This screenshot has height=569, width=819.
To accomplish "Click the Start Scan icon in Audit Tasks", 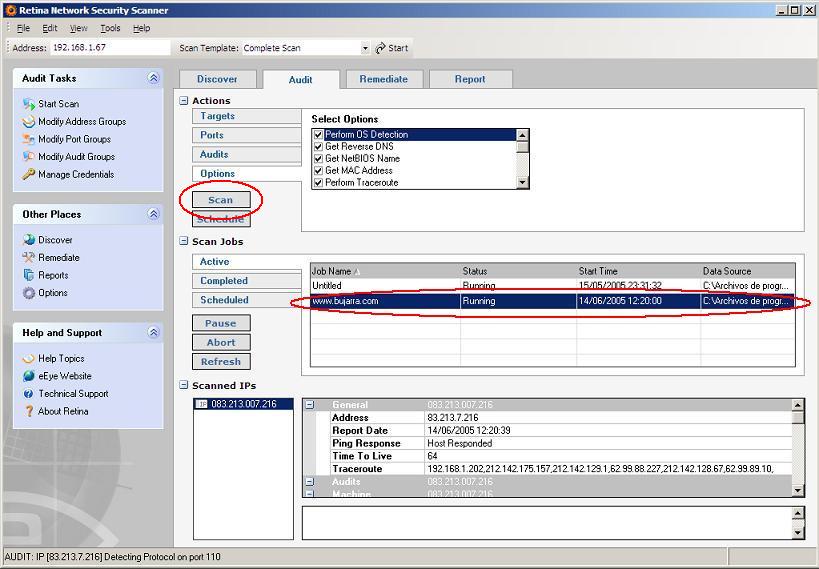I will (29, 104).
